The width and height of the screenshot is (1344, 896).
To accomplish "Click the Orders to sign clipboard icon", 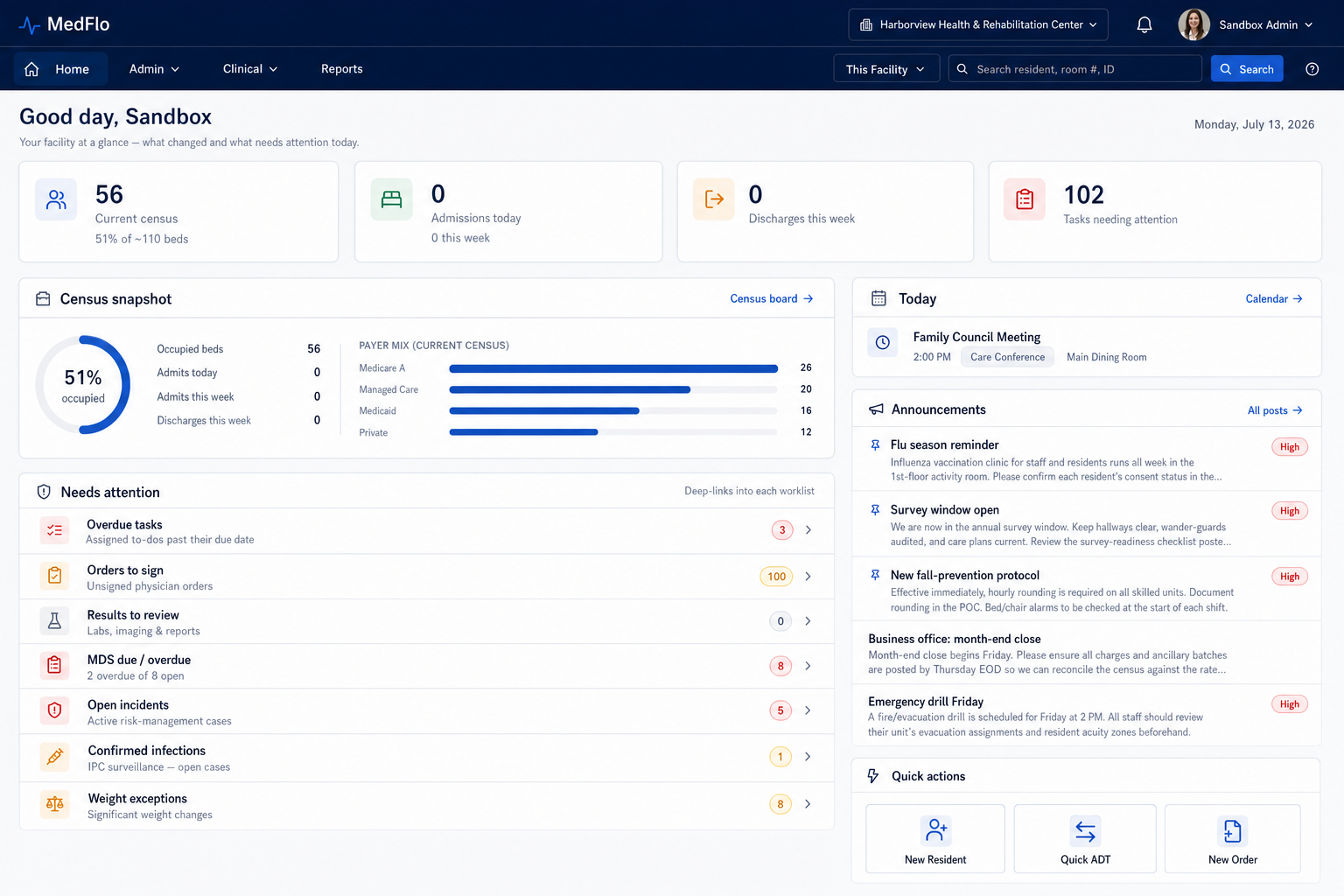I will (x=54, y=576).
